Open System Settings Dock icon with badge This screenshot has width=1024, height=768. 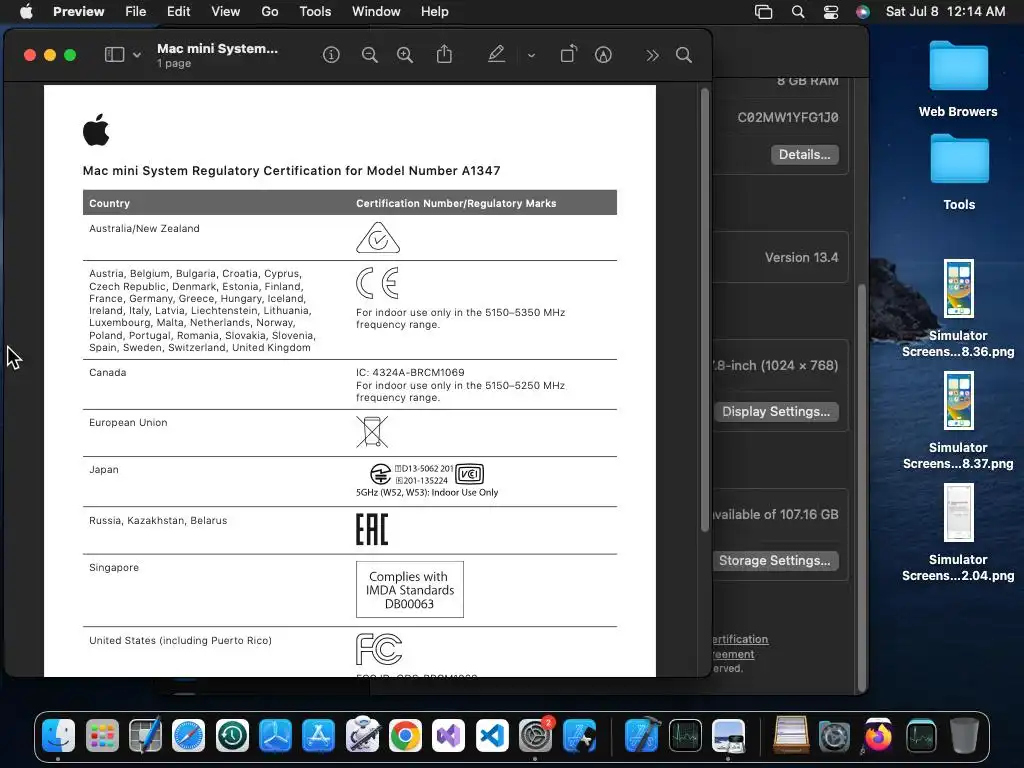[x=536, y=736]
